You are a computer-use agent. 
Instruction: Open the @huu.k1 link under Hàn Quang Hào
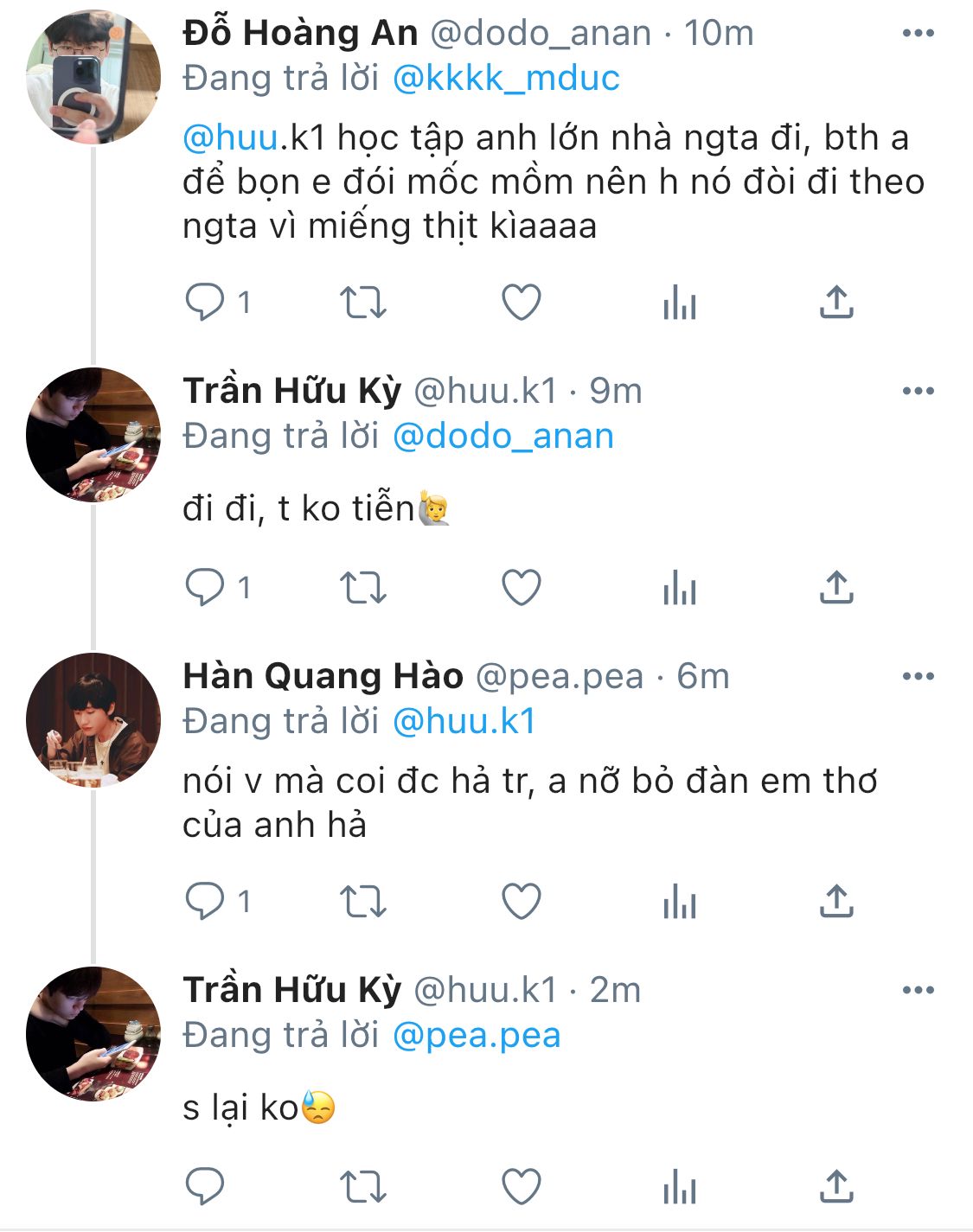pyautogui.click(x=464, y=722)
